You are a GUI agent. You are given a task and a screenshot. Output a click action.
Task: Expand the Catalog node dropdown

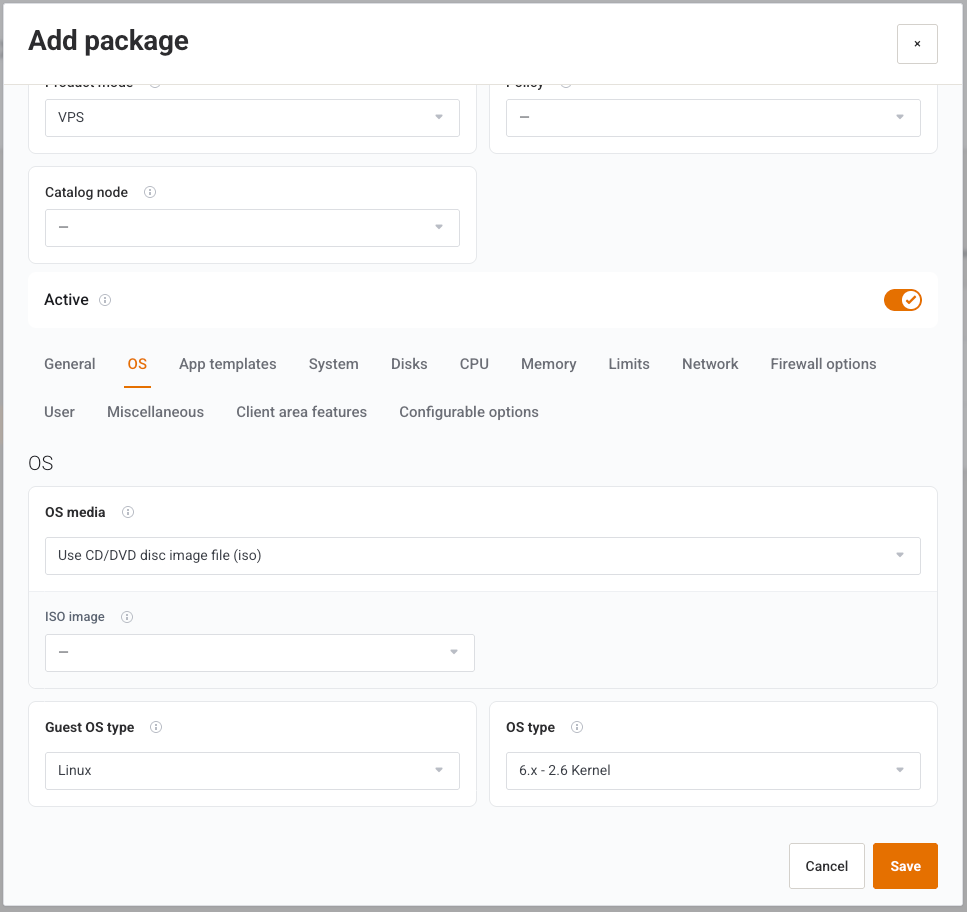pyautogui.click(x=252, y=228)
